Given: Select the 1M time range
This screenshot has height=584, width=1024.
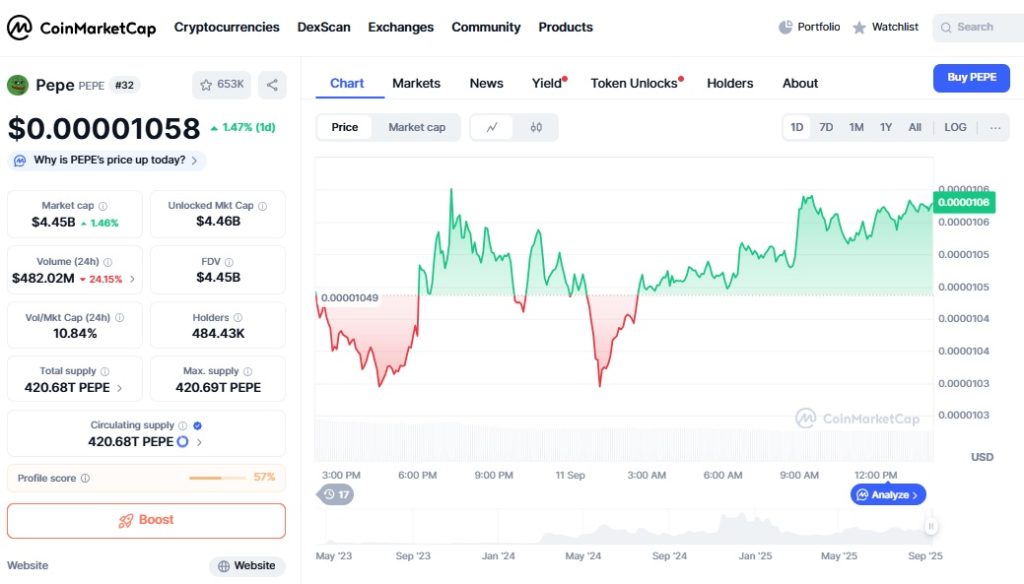Looking at the screenshot, I should pyautogui.click(x=856, y=127).
